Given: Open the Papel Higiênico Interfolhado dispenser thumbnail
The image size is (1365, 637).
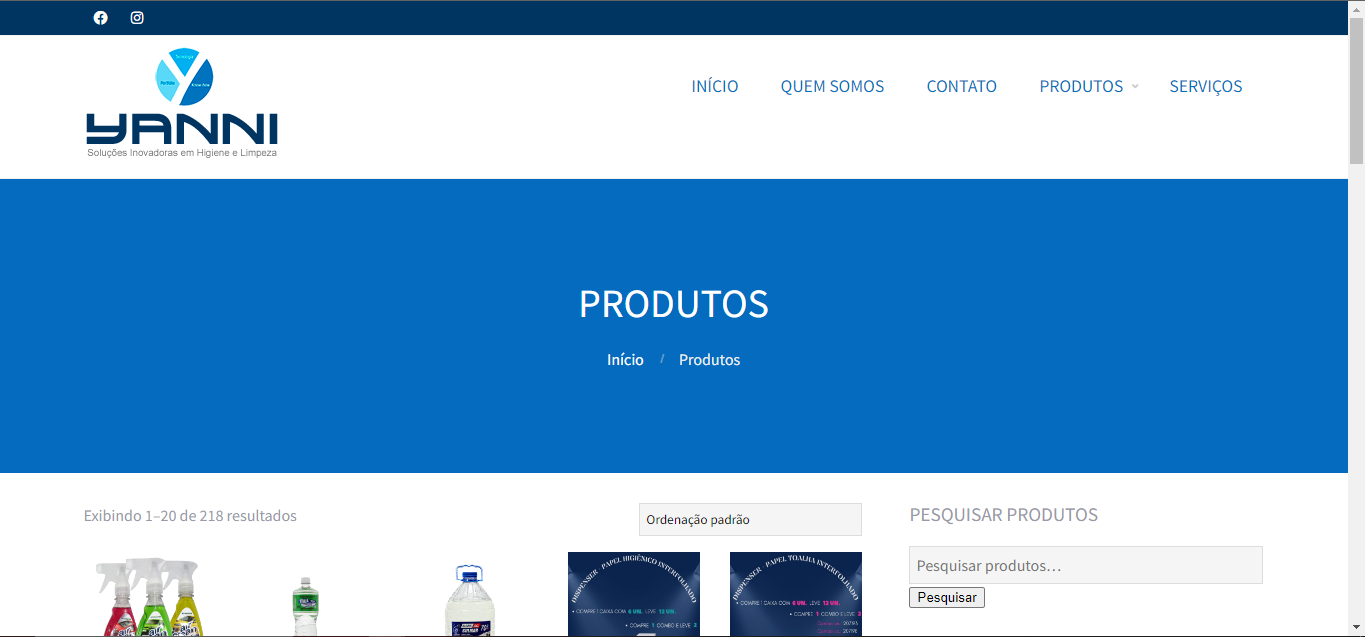Looking at the screenshot, I should (634, 594).
